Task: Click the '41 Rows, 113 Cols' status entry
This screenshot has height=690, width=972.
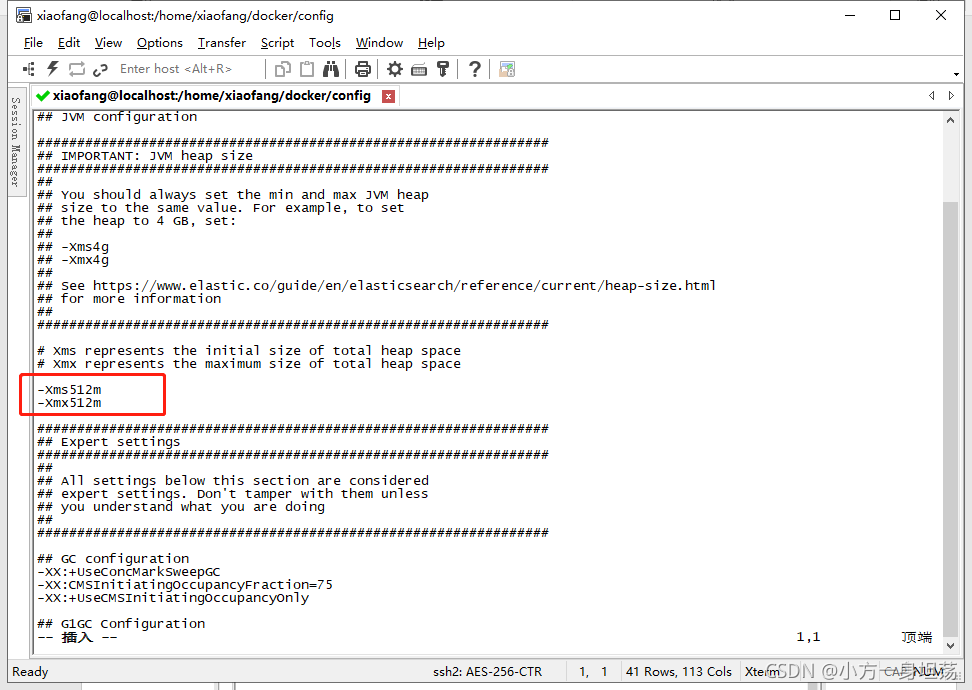Action: click(679, 672)
